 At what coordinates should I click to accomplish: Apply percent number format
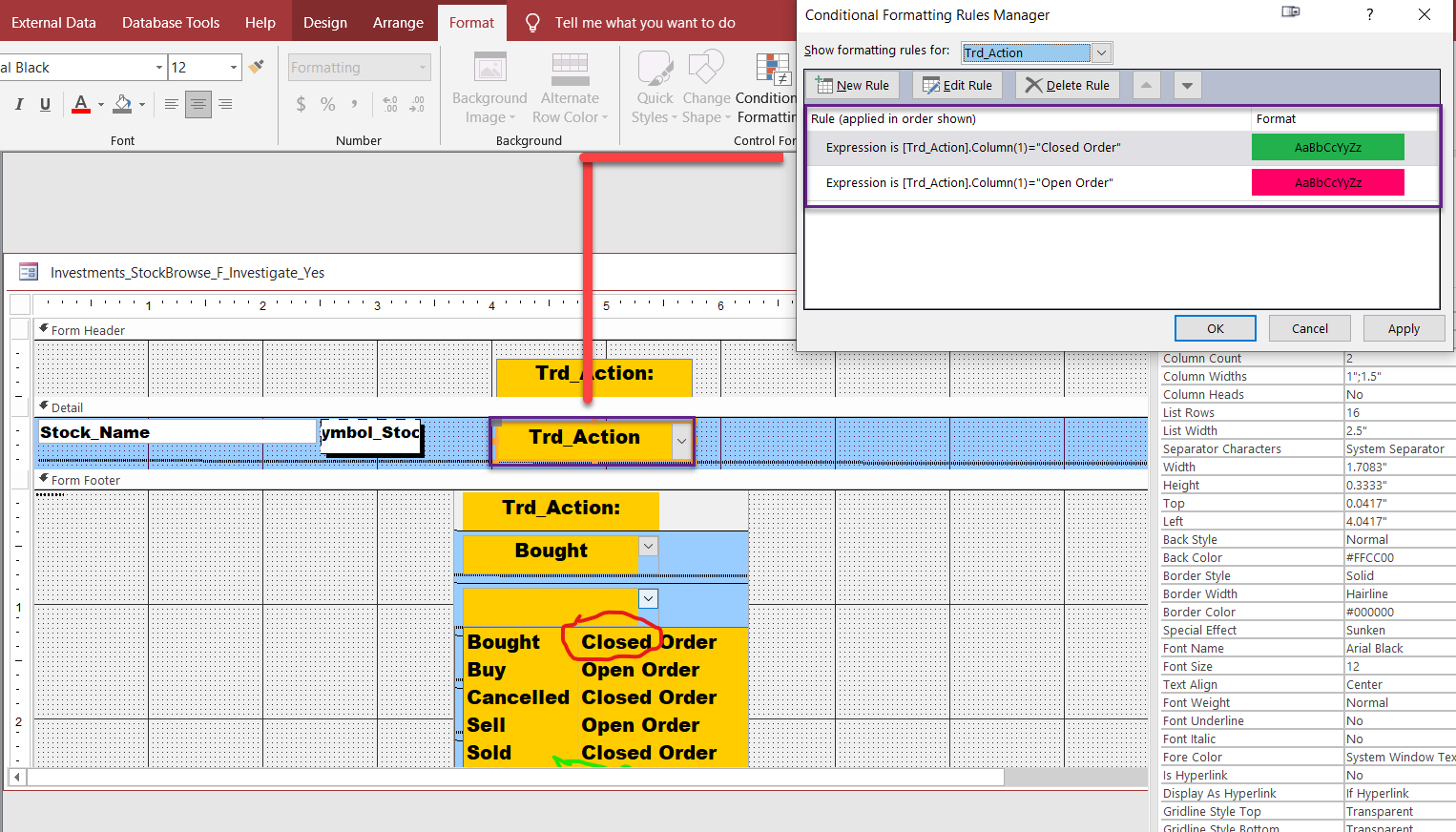[x=327, y=104]
